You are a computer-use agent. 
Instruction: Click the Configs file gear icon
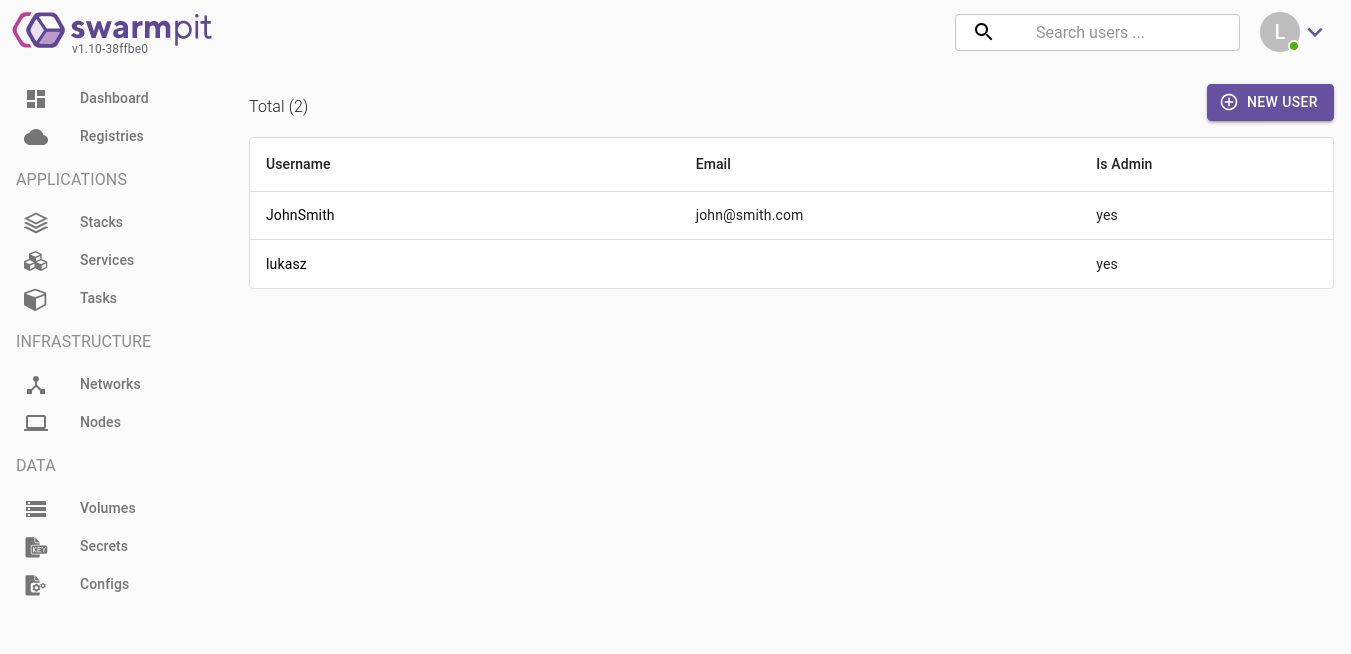click(x=36, y=585)
